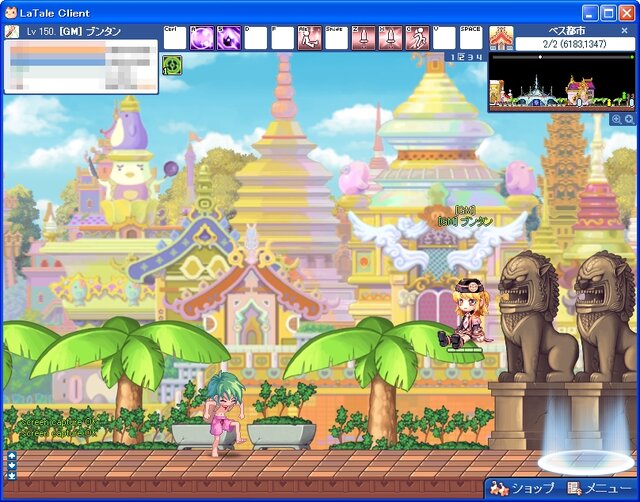Use the sitting action in the Alt slot
Screen dimensions: 640x502
tap(309, 38)
